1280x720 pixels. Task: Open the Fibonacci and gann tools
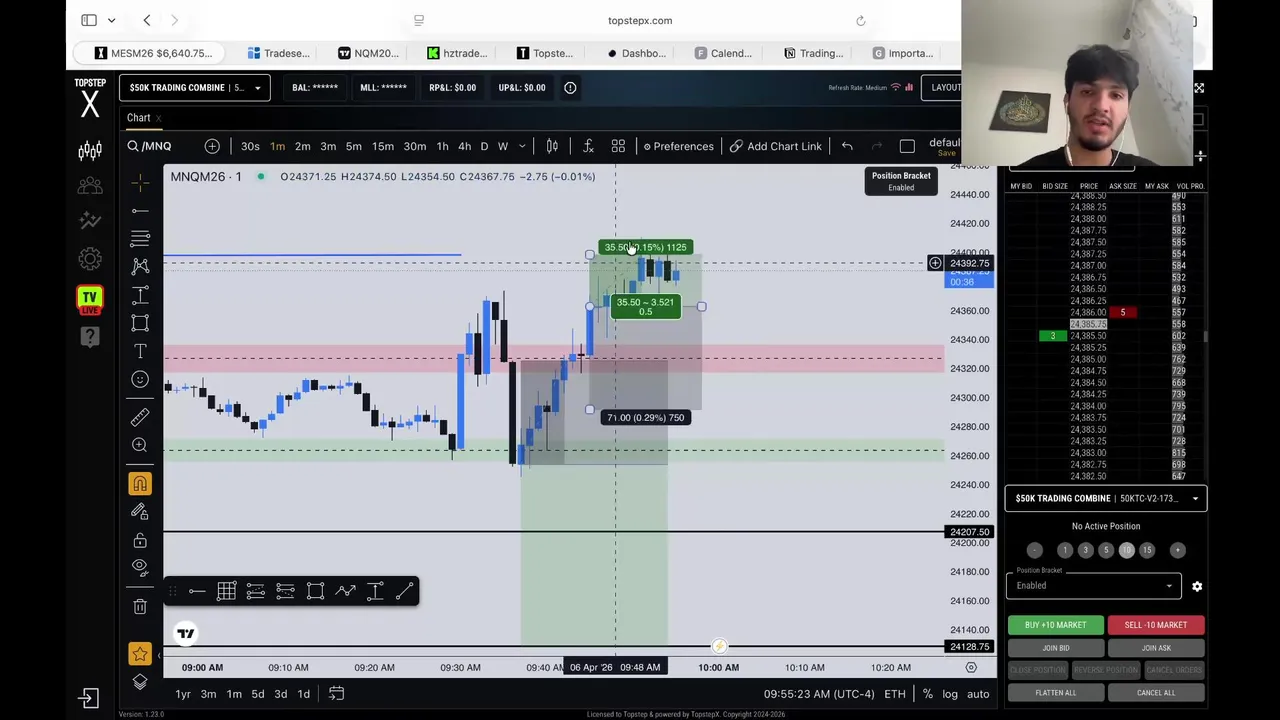coord(140,238)
